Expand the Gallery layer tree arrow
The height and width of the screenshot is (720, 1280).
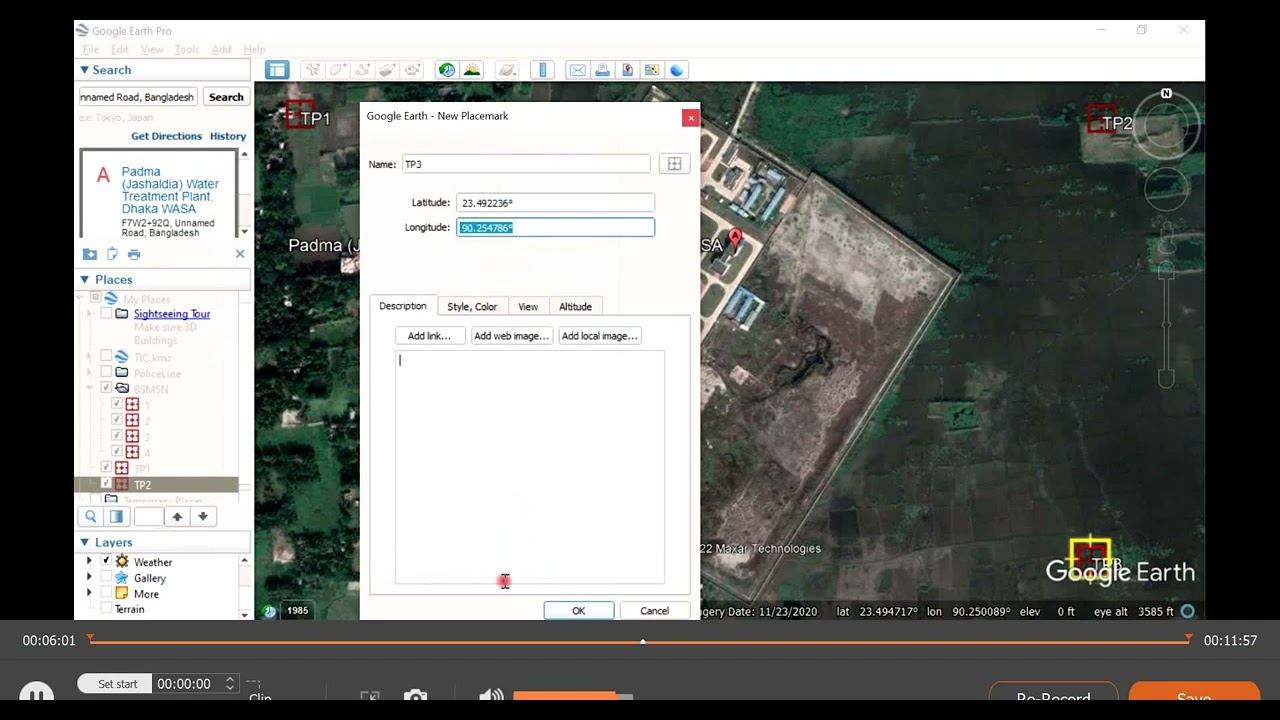[x=90, y=578]
